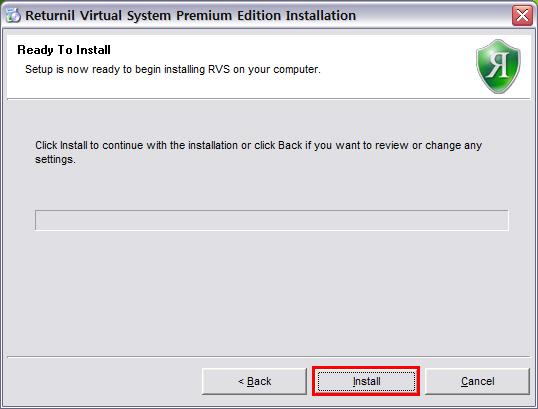The height and width of the screenshot is (409, 538).
Task: Click the separator line above the buttons
Action: coord(269,357)
